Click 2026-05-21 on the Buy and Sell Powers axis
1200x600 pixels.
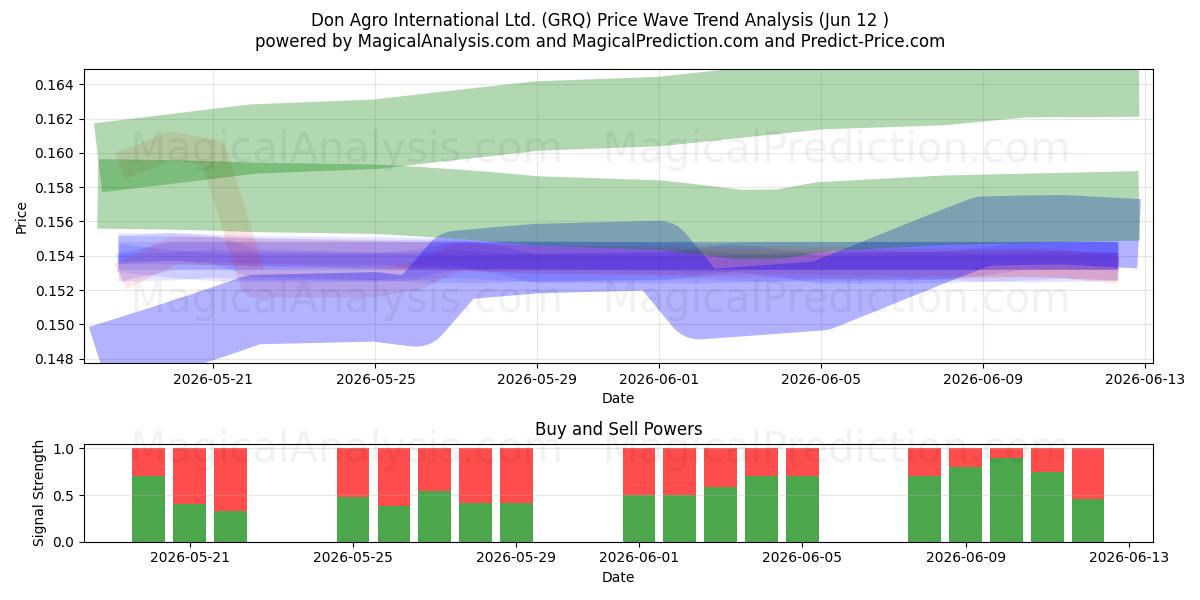coord(189,558)
